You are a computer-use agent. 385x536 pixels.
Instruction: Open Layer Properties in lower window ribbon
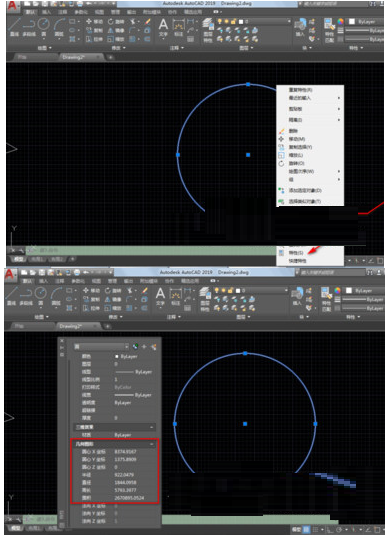tap(204, 299)
